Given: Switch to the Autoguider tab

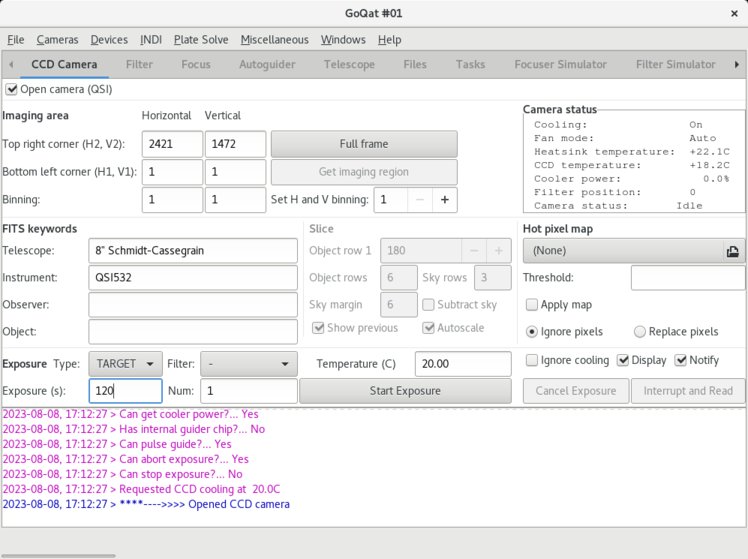Looking at the screenshot, I should [267, 64].
